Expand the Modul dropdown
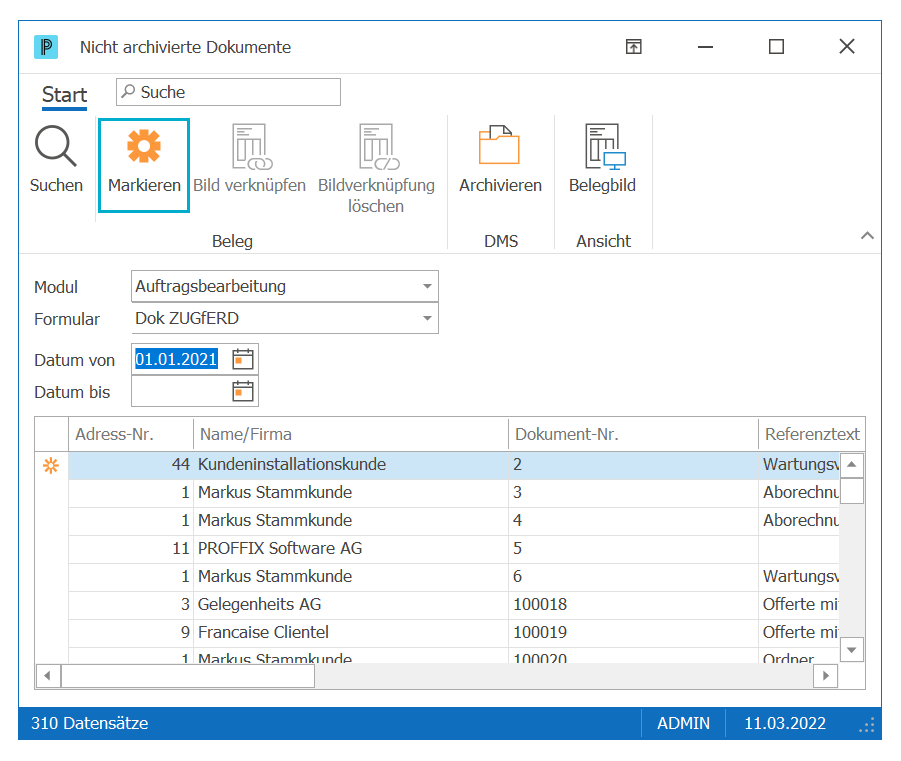The height and width of the screenshot is (761, 901). (x=427, y=286)
